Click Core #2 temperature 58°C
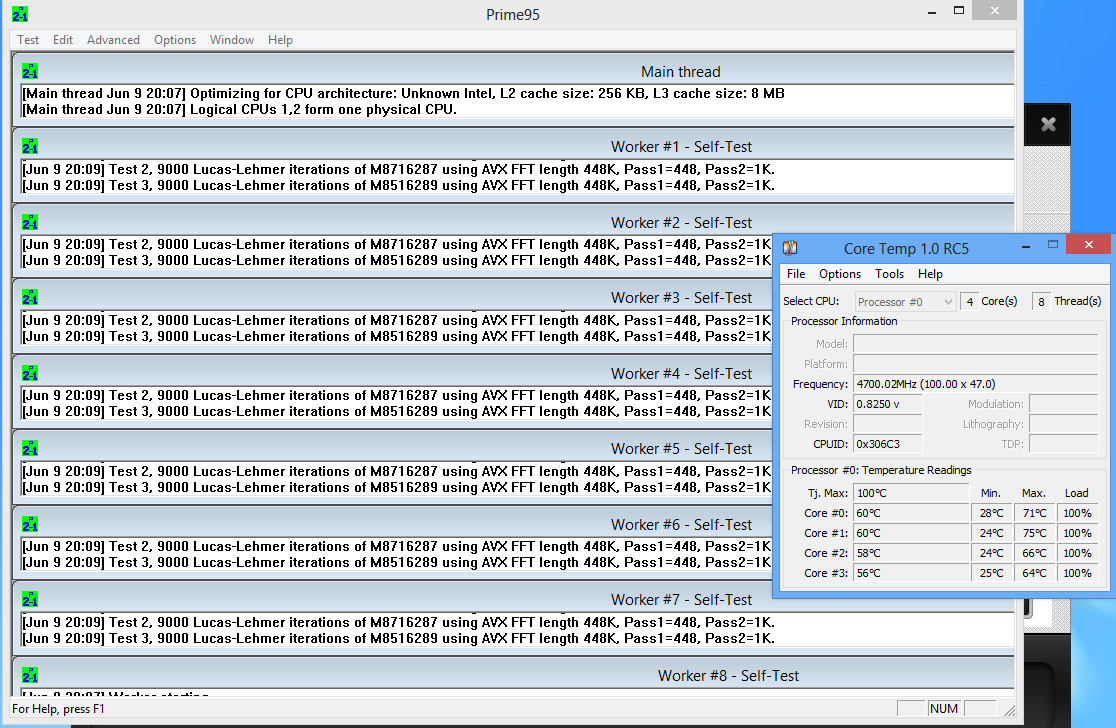This screenshot has width=1116, height=728. point(911,553)
